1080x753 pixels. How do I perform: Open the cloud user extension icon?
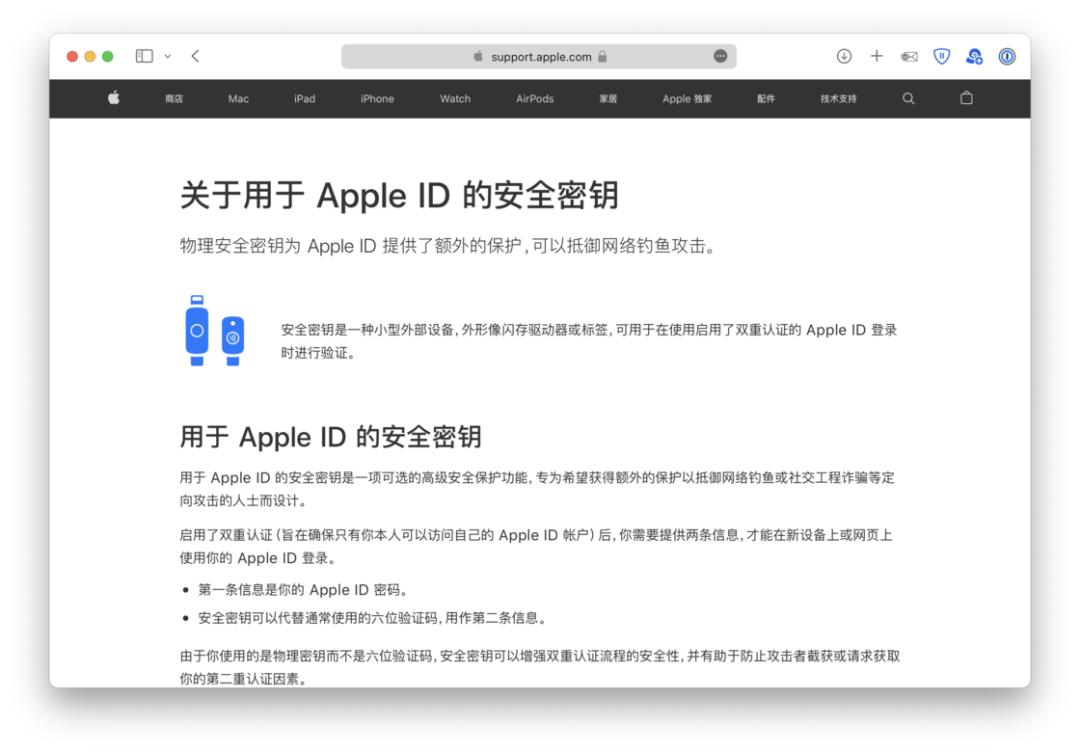(974, 56)
